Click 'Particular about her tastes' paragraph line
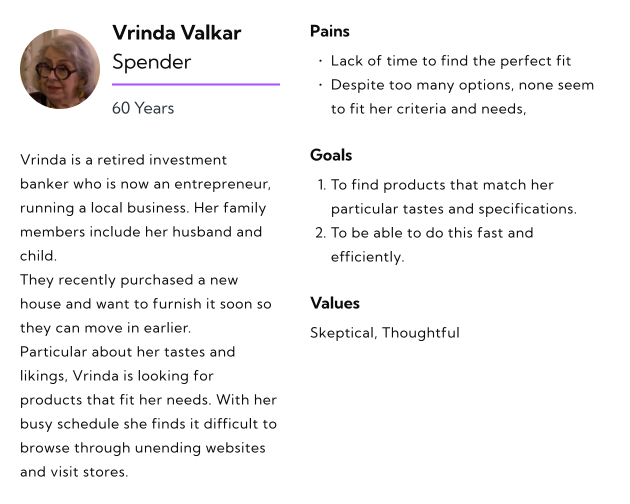Image resolution: width=630 pixels, height=504 pixels. click(x=127, y=352)
